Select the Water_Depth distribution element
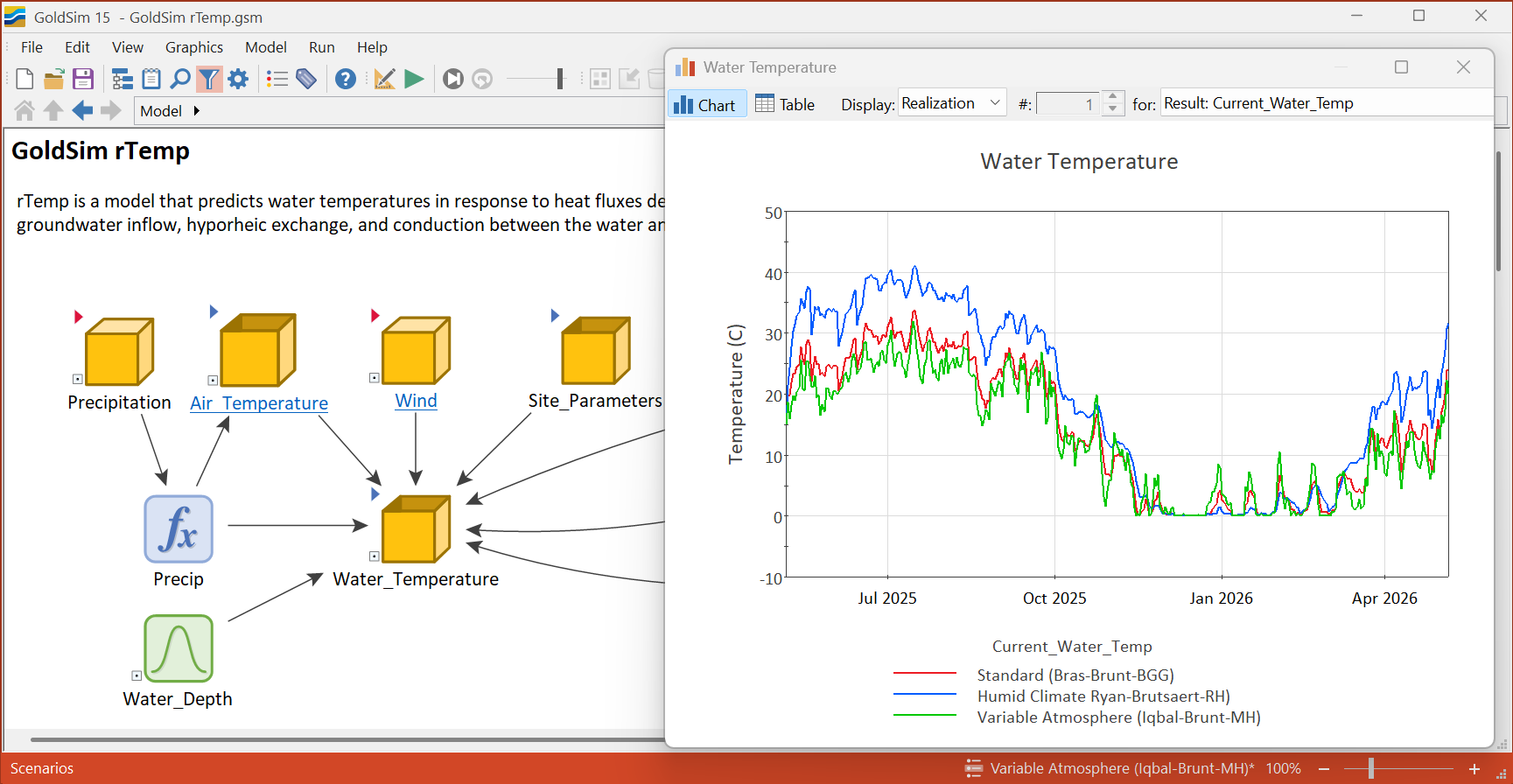The width and height of the screenshot is (1513, 784). tap(179, 648)
